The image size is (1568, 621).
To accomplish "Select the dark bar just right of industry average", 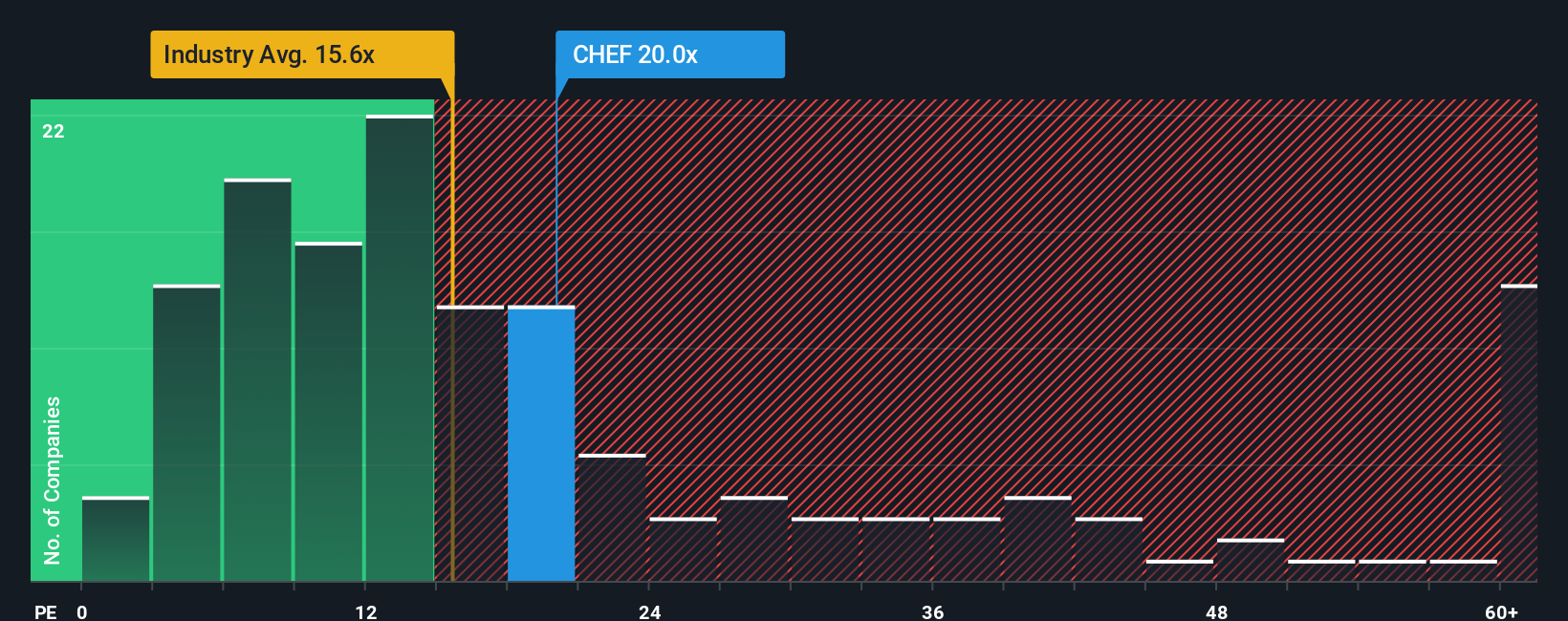I will [470, 443].
